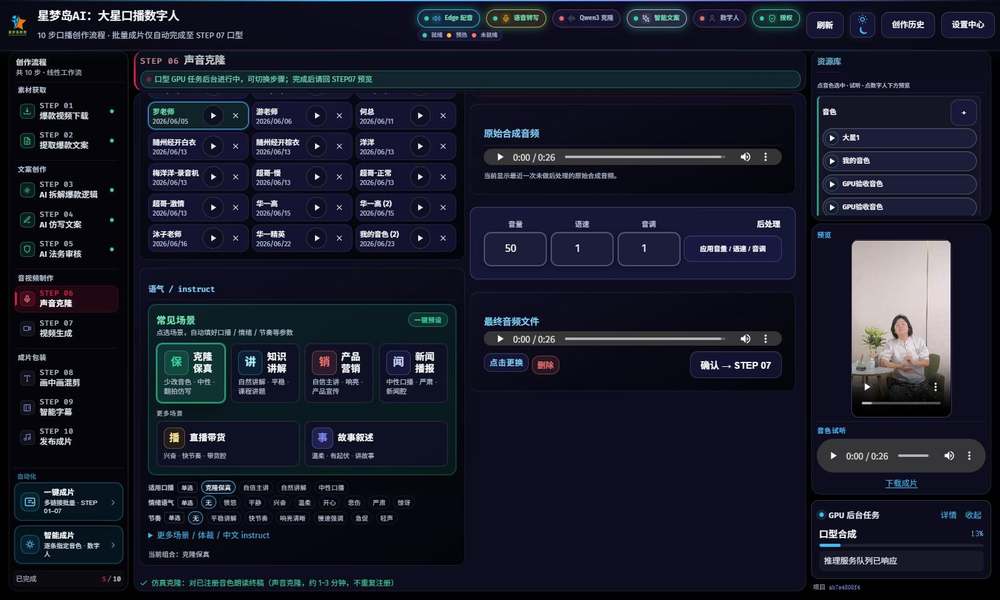Viewport: 1000px width, 600px height.
Task: Select the 快节奏 rhythm chip
Action: (x=258, y=518)
